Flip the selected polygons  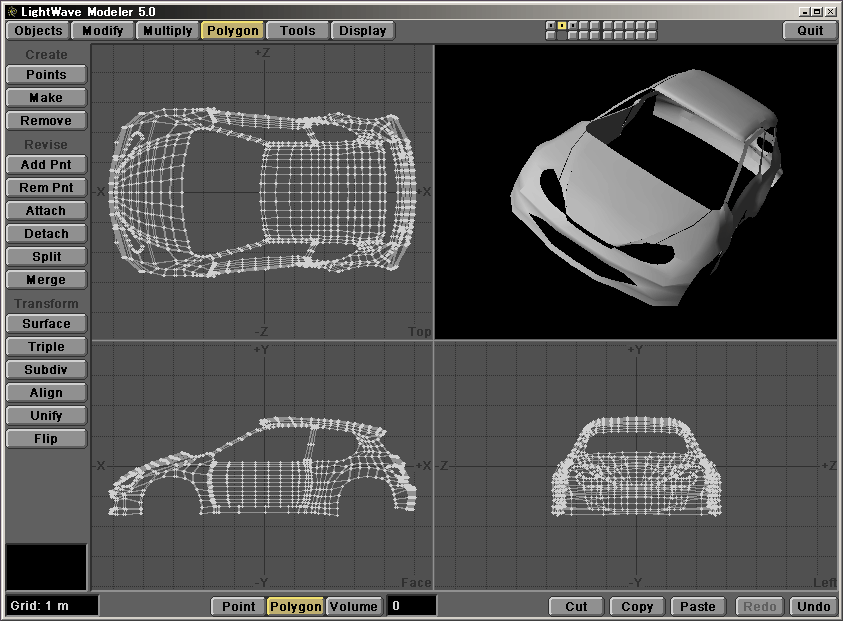tap(46, 439)
